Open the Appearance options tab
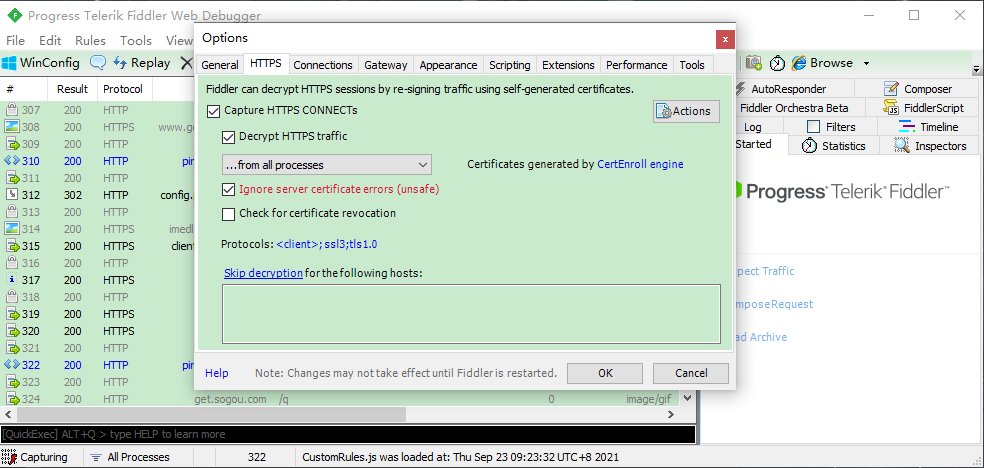This screenshot has height=468, width=984. pyautogui.click(x=449, y=65)
